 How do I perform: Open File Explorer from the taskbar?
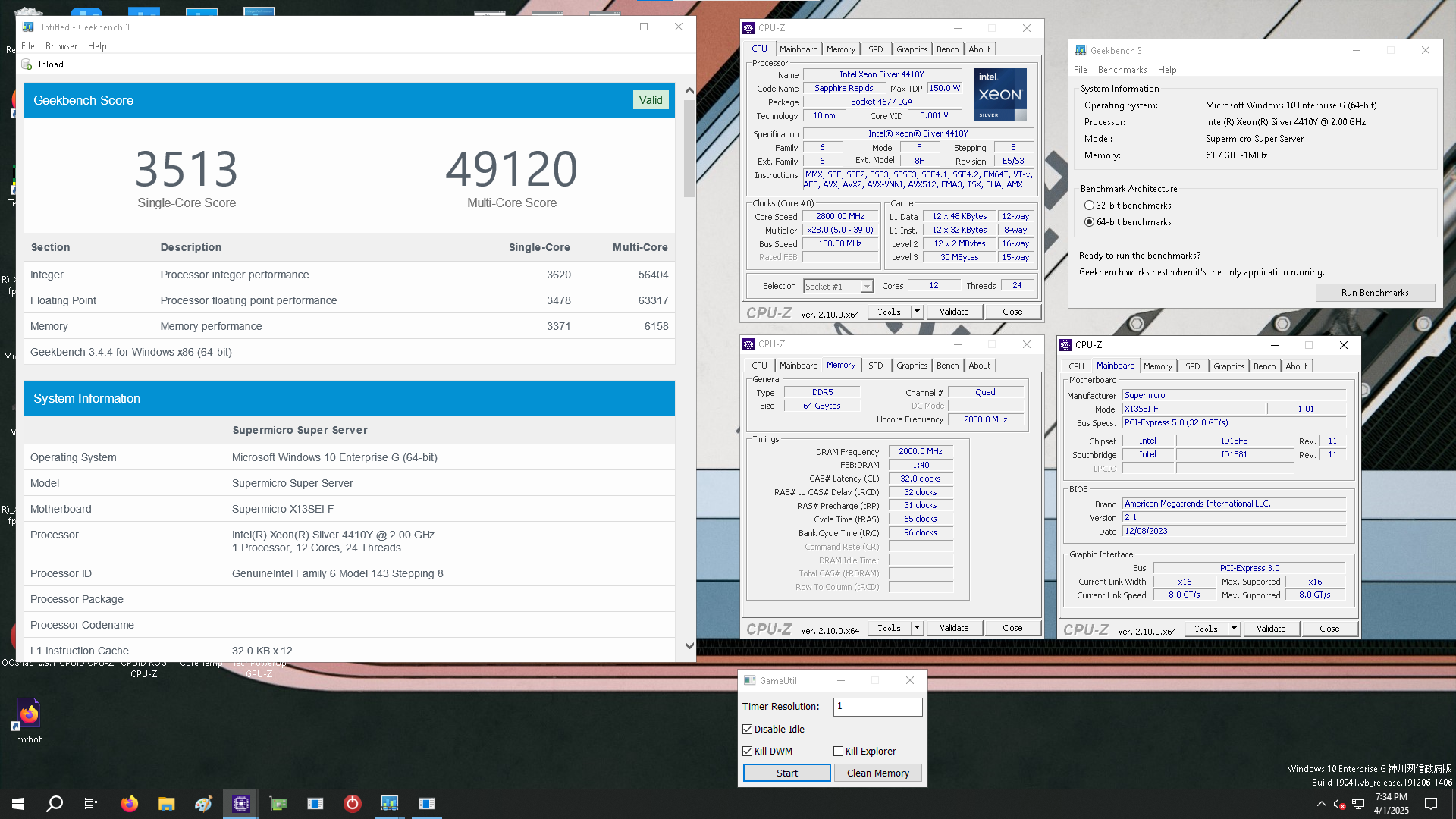tap(167, 804)
